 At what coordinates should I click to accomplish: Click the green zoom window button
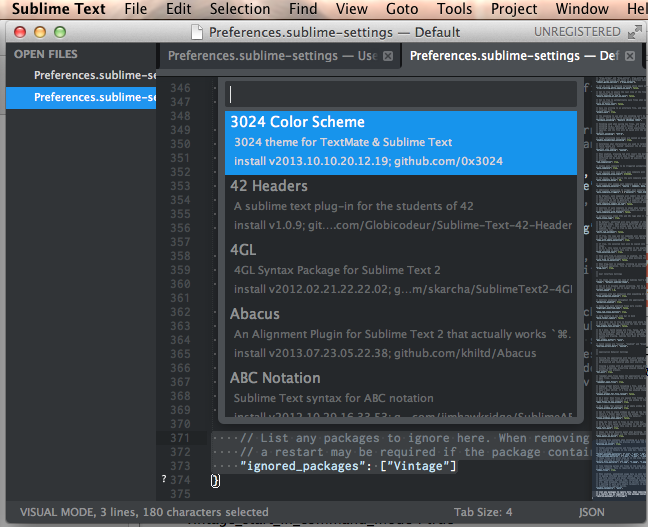pos(60,32)
